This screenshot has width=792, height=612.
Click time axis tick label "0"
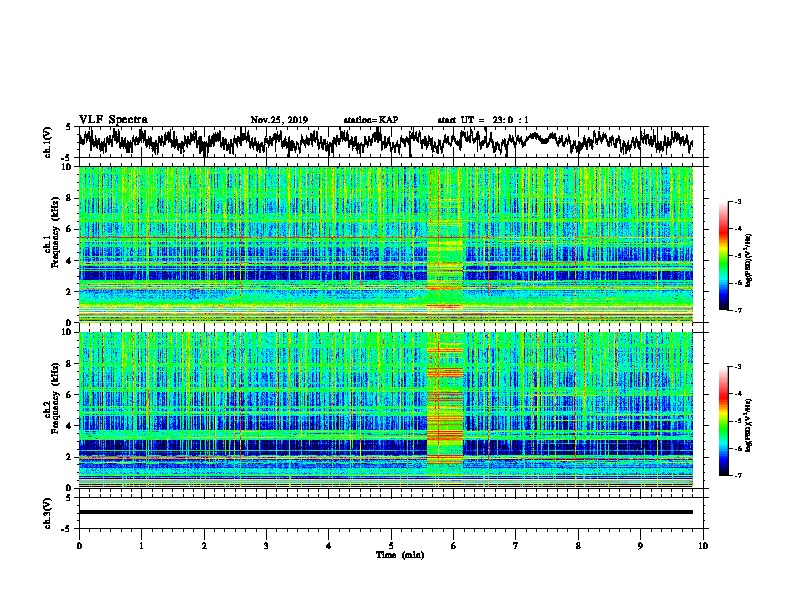(x=79, y=546)
